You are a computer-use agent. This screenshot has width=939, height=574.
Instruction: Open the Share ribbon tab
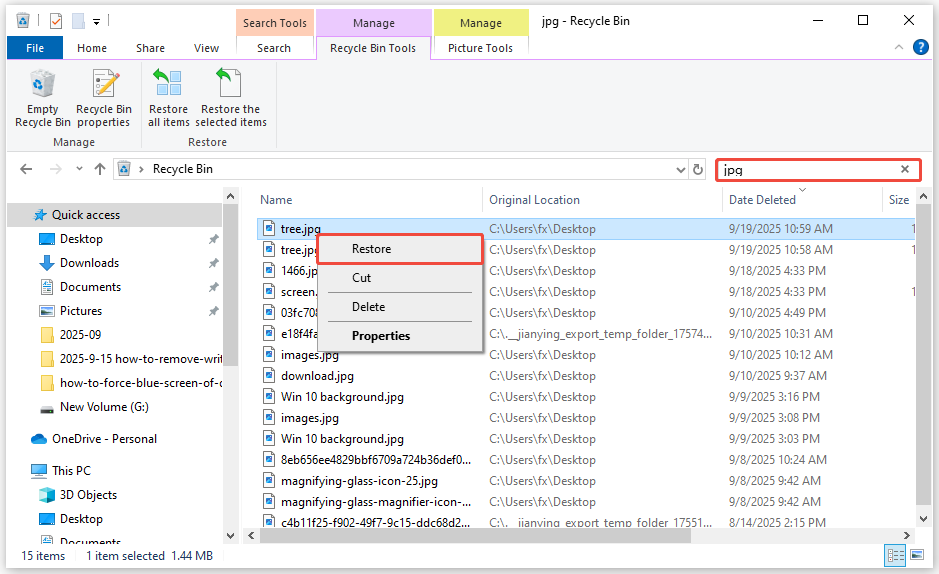pyautogui.click(x=150, y=48)
